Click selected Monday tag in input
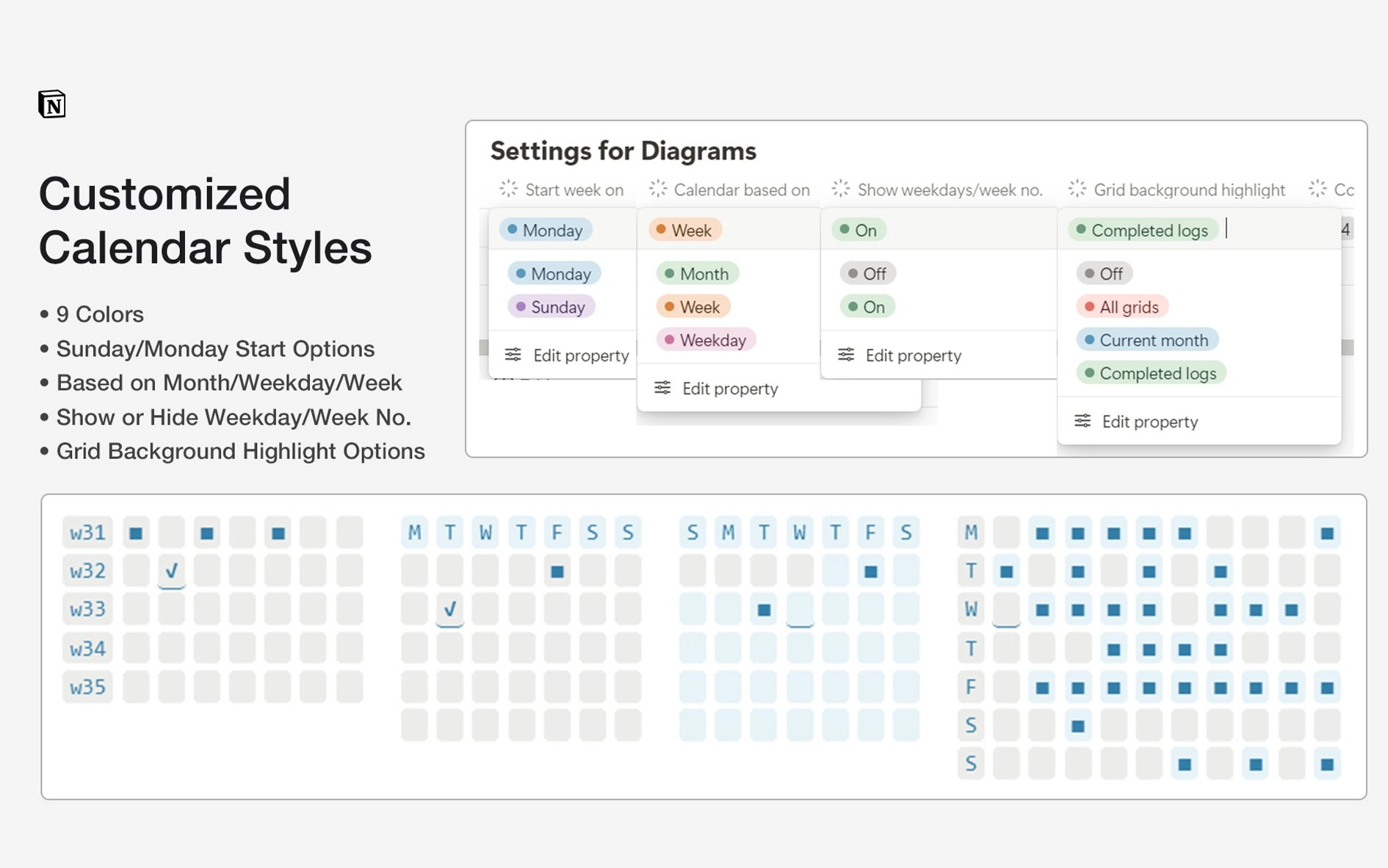The height and width of the screenshot is (868, 1388). click(x=546, y=230)
